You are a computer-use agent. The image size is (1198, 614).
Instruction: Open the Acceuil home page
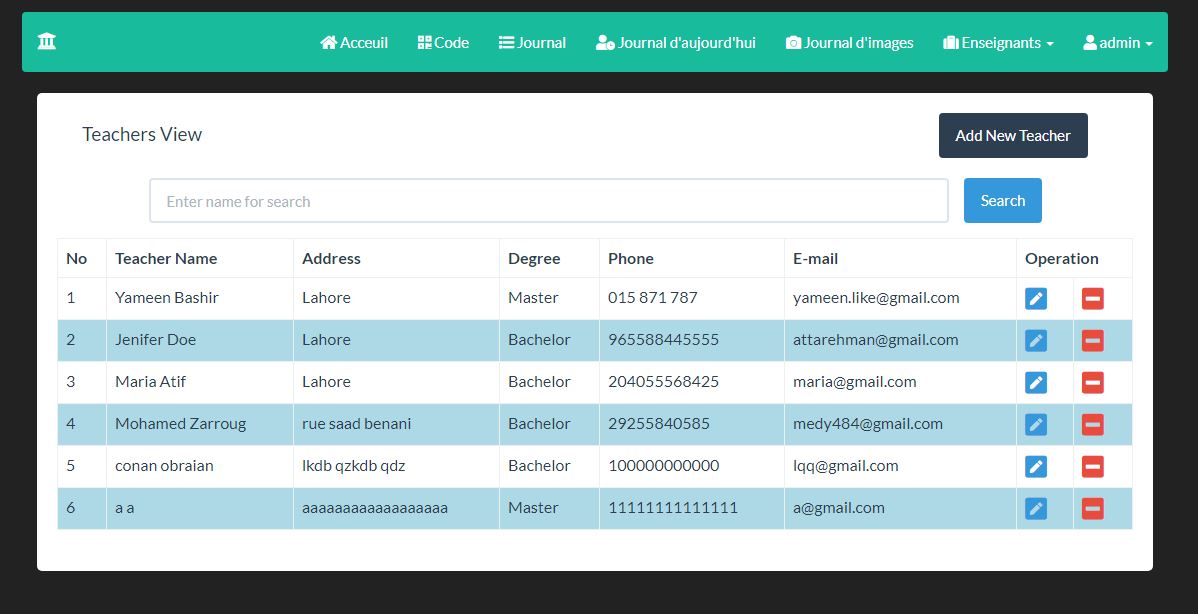tap(354, 43)
